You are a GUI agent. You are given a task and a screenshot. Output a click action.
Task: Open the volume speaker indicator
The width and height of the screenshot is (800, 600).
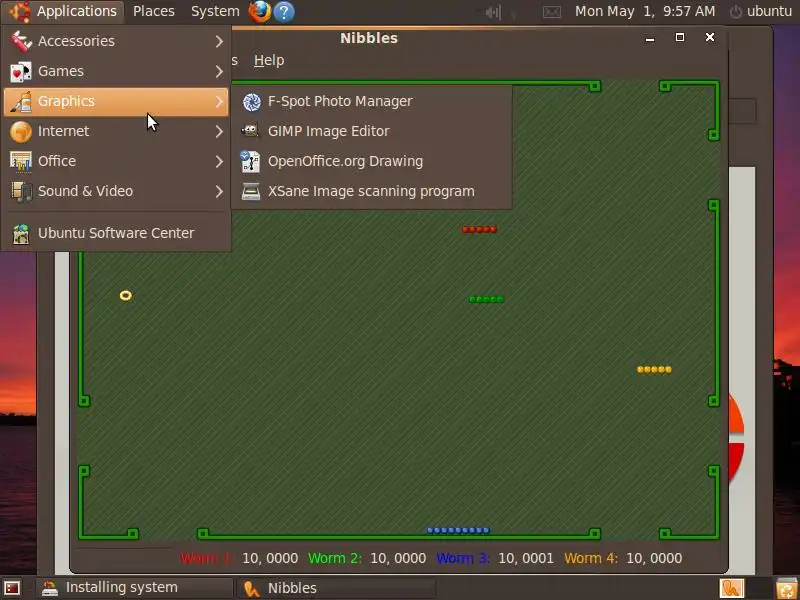tap(493, 12)
